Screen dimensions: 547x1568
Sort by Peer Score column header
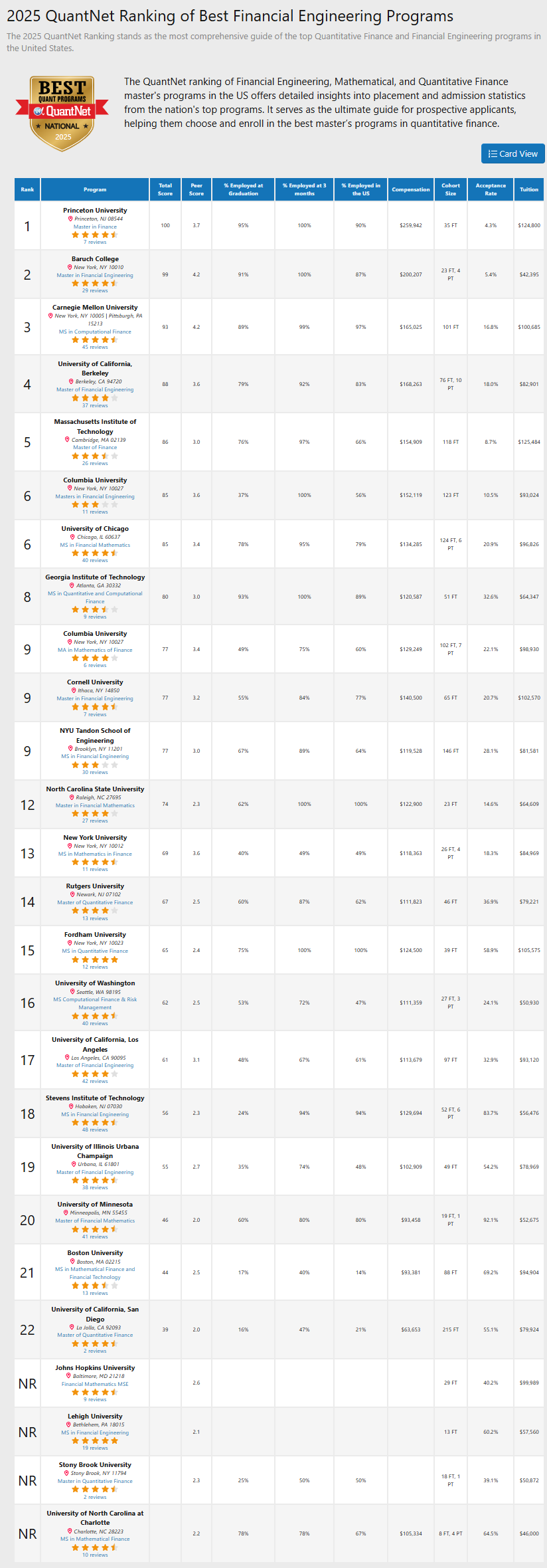pos(196,189)
